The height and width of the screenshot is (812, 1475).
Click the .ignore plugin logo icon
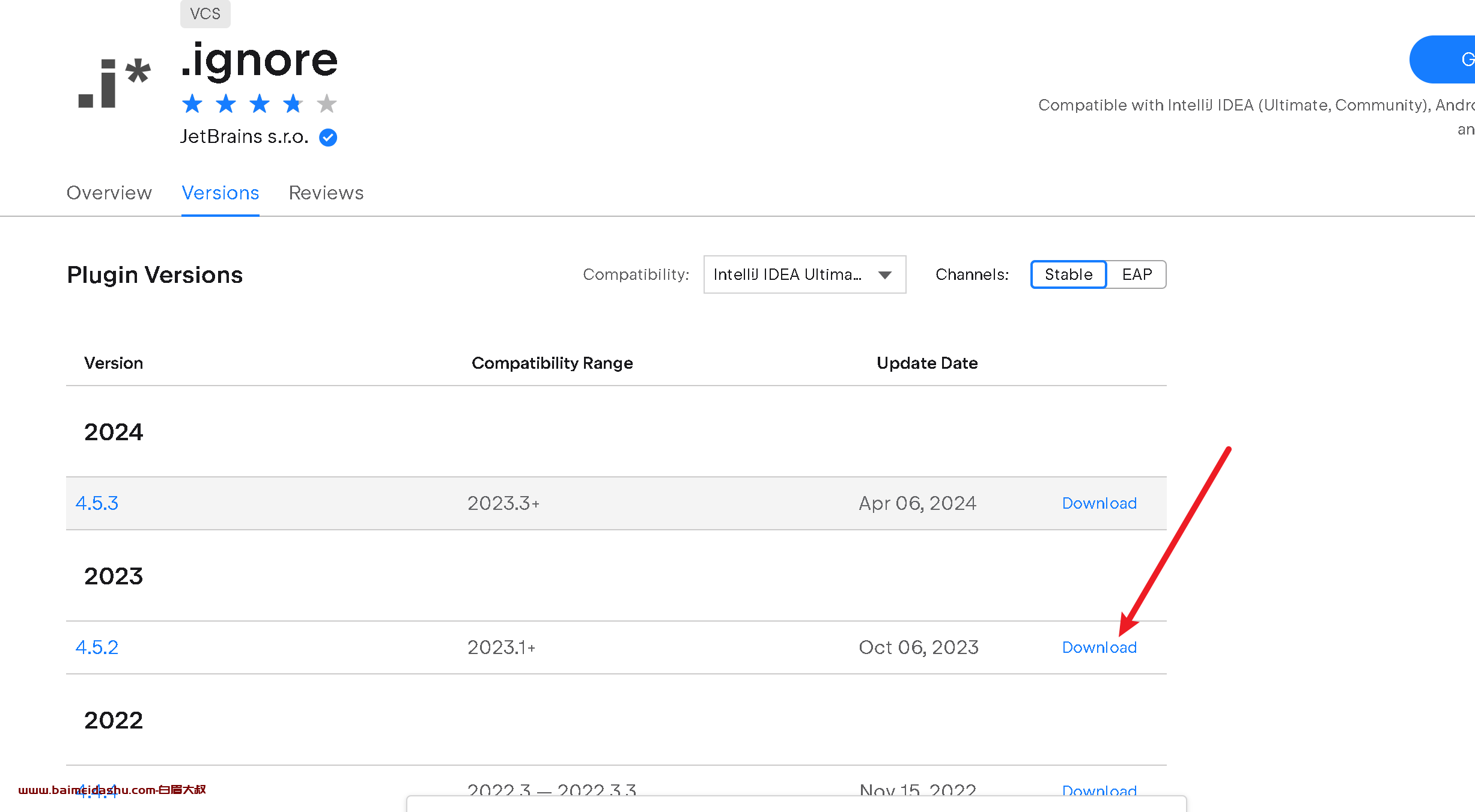tap(114, 83)
